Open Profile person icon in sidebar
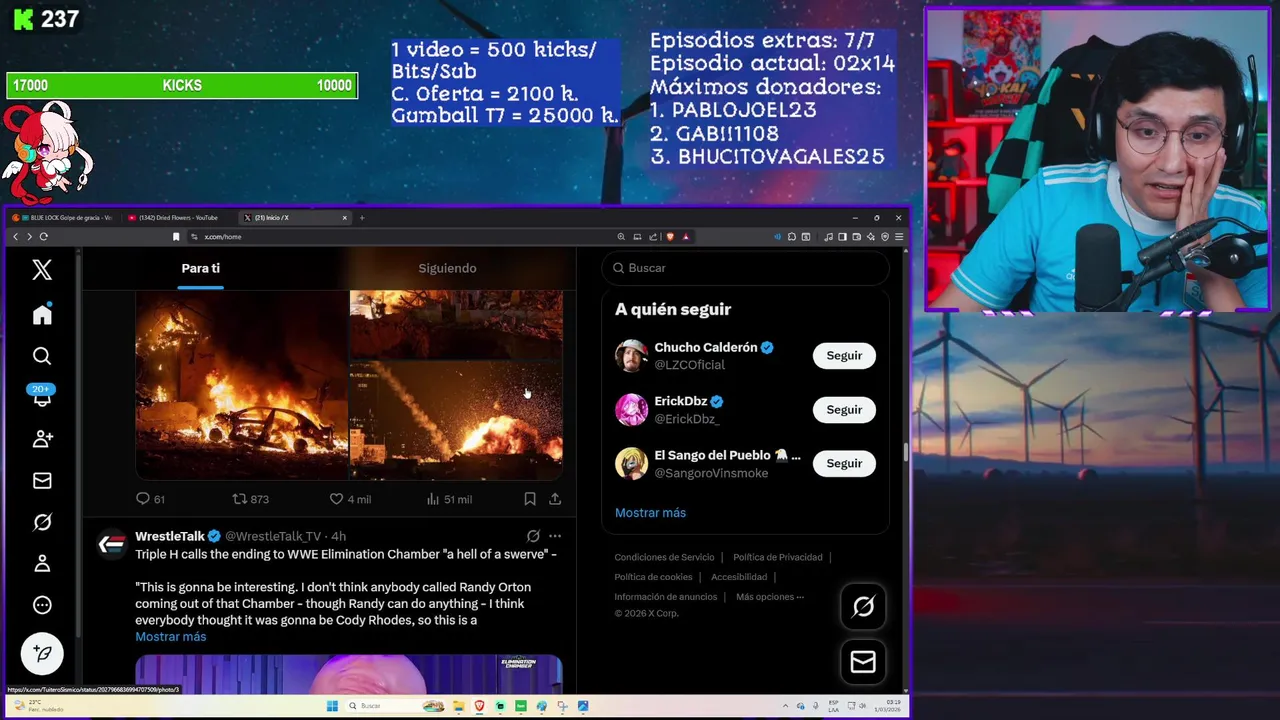This screenshot has height=720, width=1280. (42, 564)
